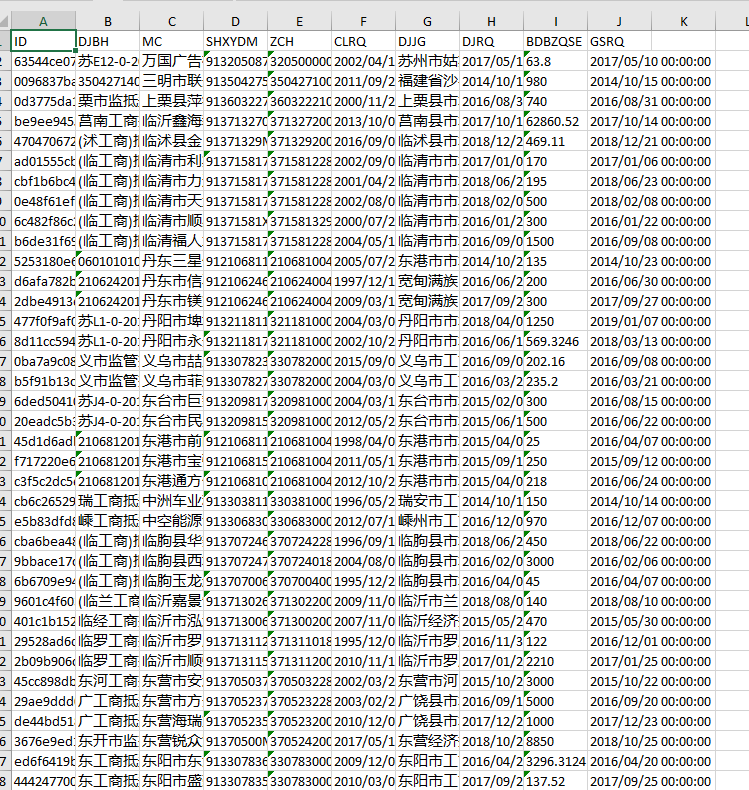The height and width of the screenshot is (790, 749).
Task: Select ID cell starting 0096837b
Action: pos(43,82)
